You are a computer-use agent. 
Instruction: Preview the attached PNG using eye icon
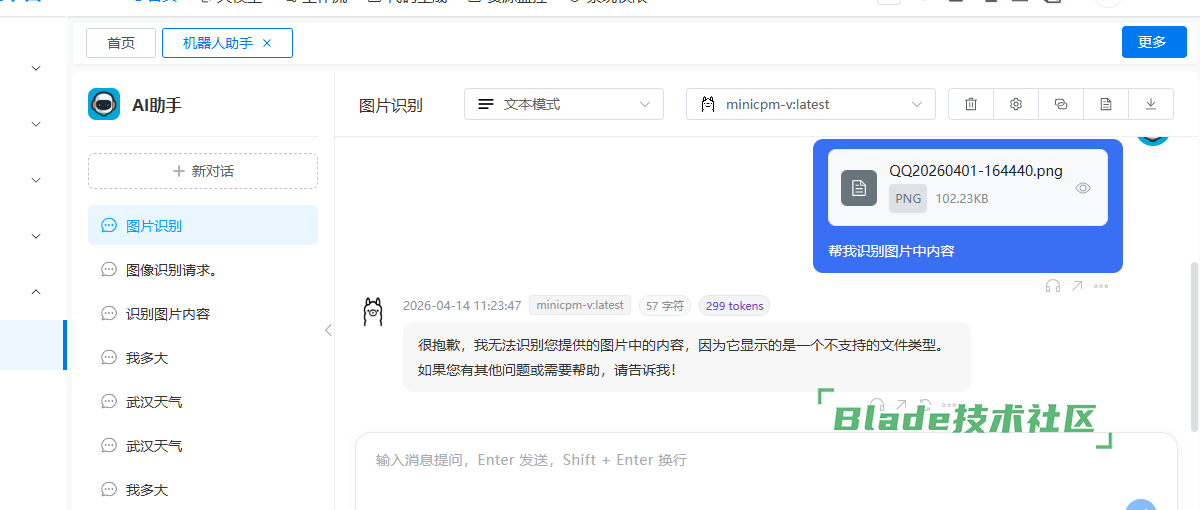coord(1083,188)
